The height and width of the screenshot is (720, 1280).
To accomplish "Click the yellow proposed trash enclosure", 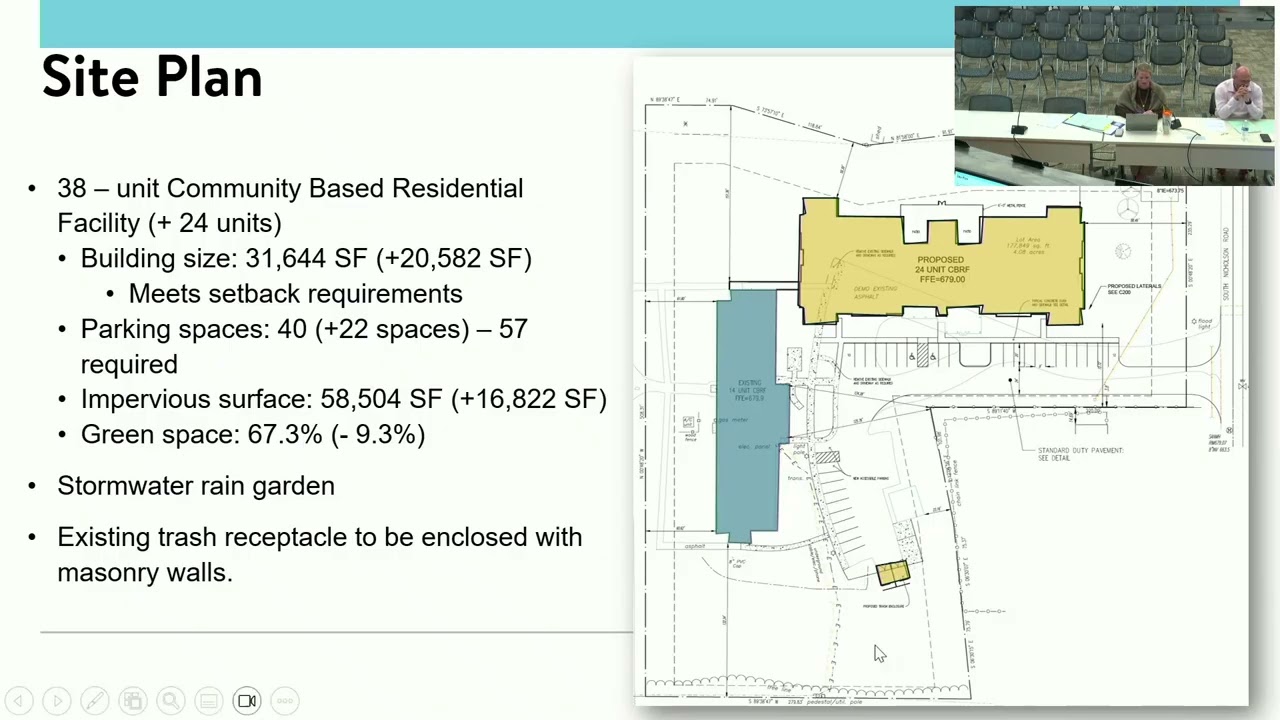I will tap(893, 572).
